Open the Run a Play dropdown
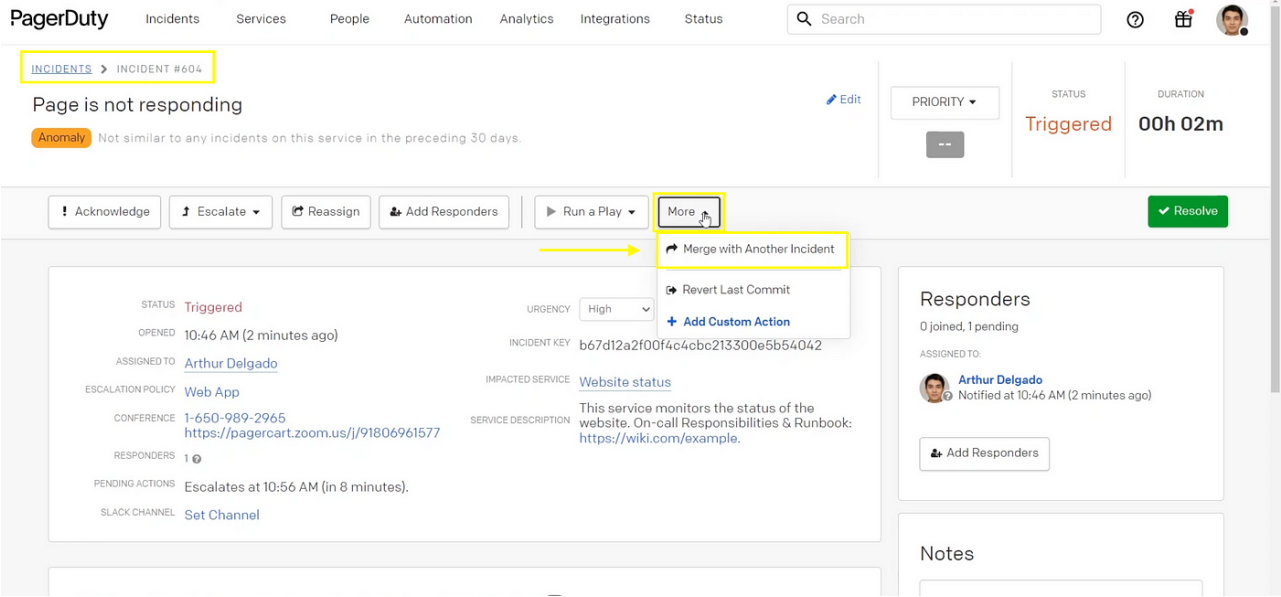The height and width of the screenshot is (597, 1281). (593, 212)
